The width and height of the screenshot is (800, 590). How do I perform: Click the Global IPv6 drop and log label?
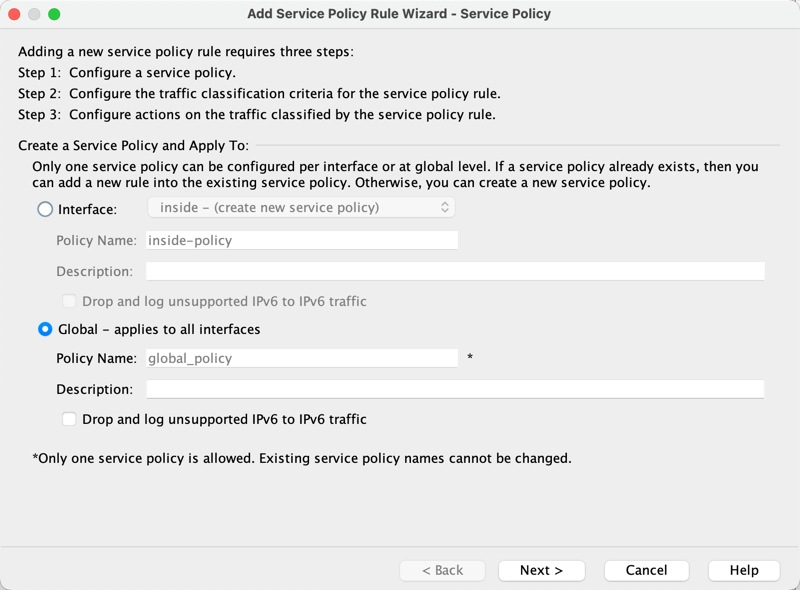point(224,420)
